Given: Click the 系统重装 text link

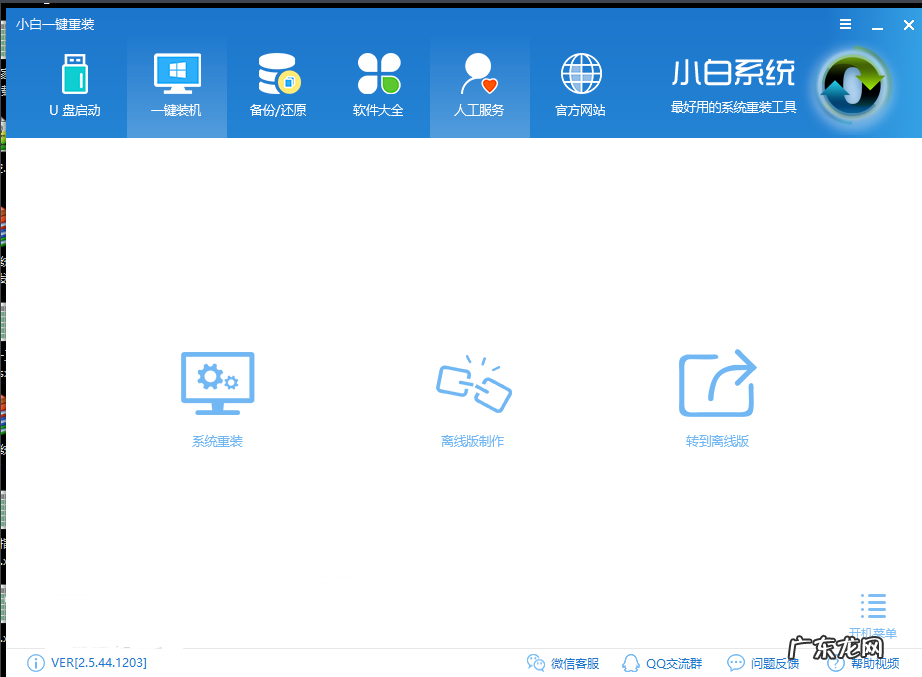Looking at the screenshot, I should point(218,441).
